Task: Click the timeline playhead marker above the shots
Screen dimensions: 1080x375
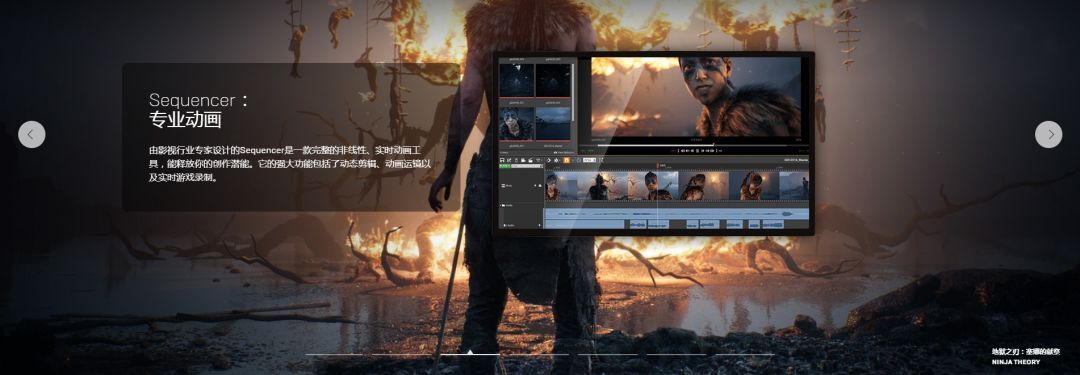Action: [x=658, y=165]
